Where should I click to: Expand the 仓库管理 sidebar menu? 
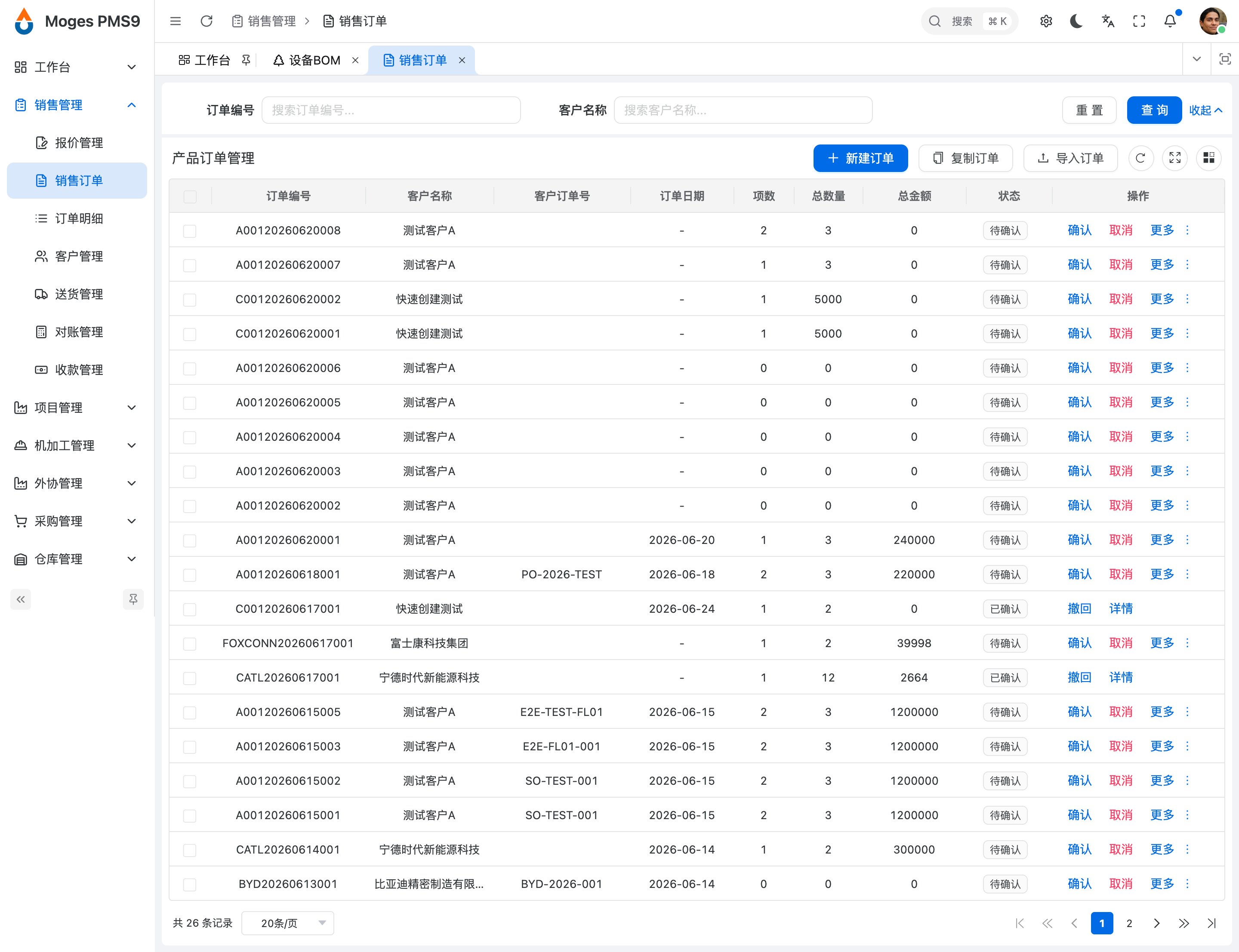click(x=77, y=559)
